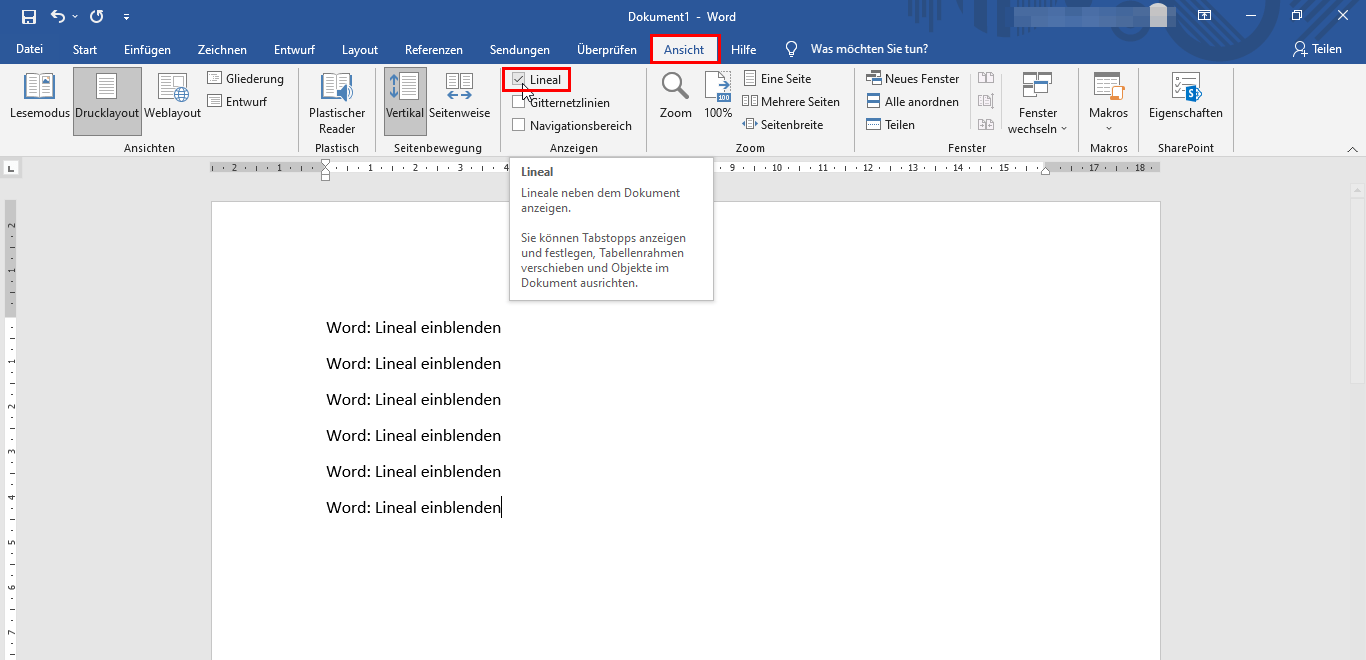Image resolution: width=1366 pixels, height=660 pixels.
Task: Switch to Gliederung view
Action: 246,78
